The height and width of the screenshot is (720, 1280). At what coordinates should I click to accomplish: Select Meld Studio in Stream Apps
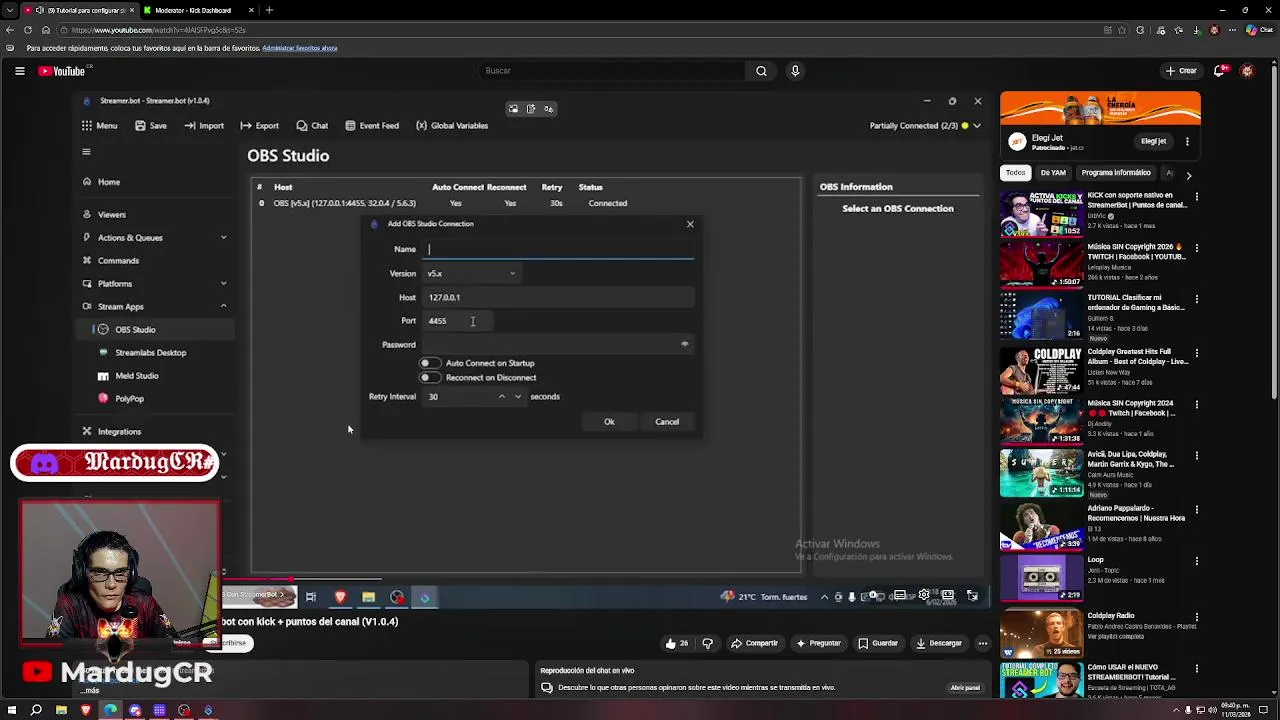[137, 375]
